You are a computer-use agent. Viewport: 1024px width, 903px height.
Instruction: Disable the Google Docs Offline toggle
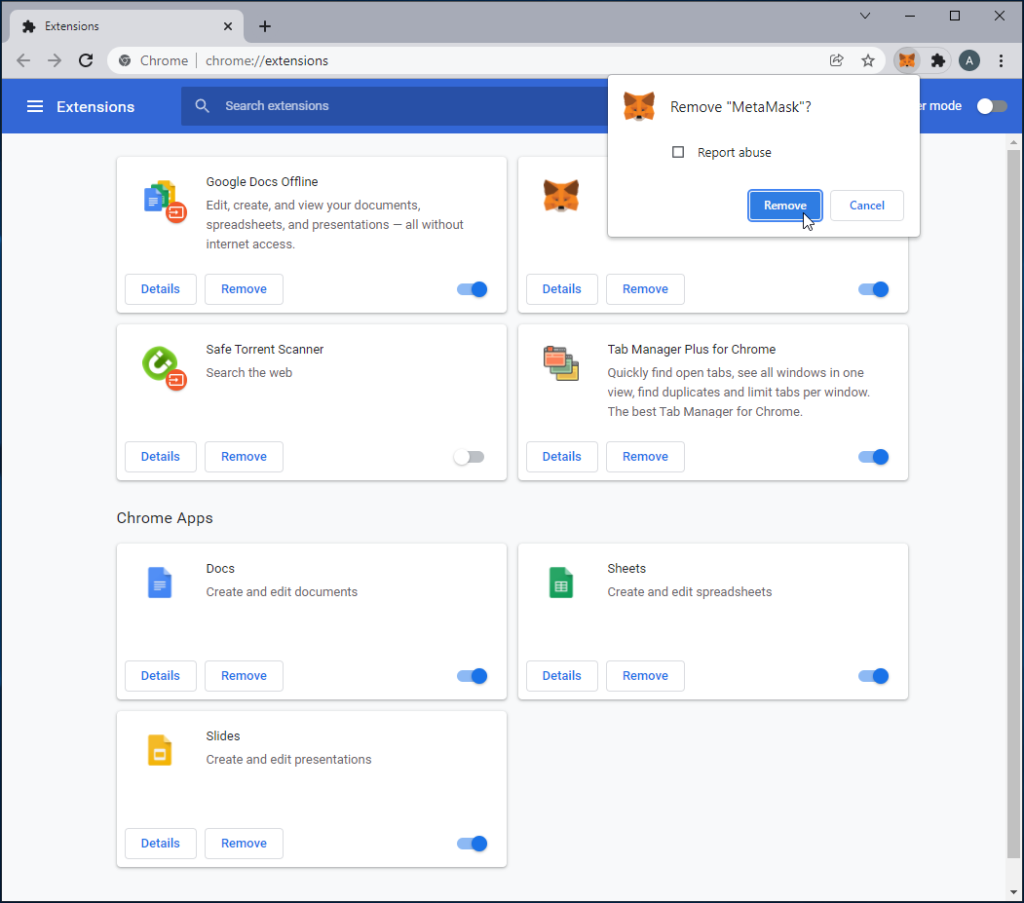coord(472,290)
